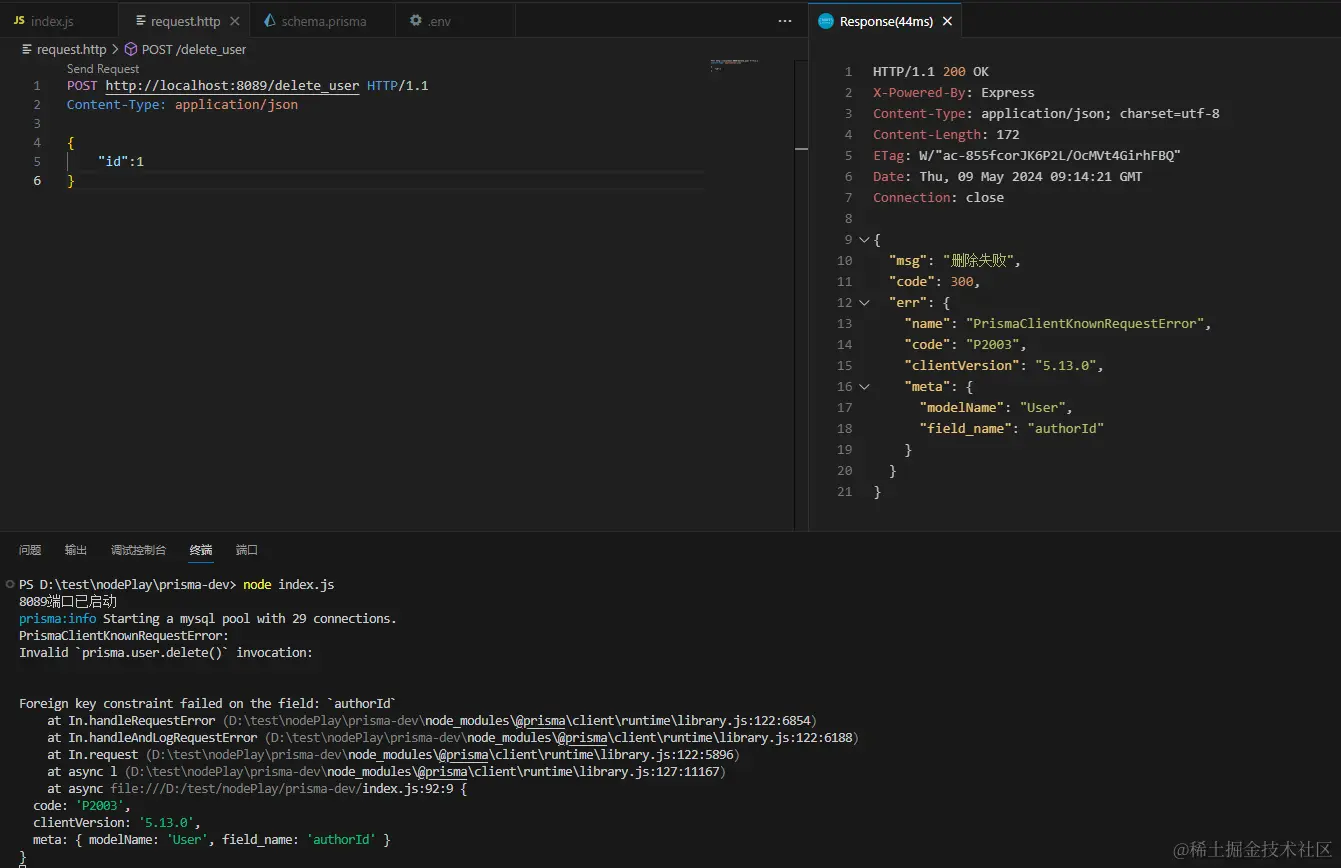Click the REST Client icon on Response tab

826,21
